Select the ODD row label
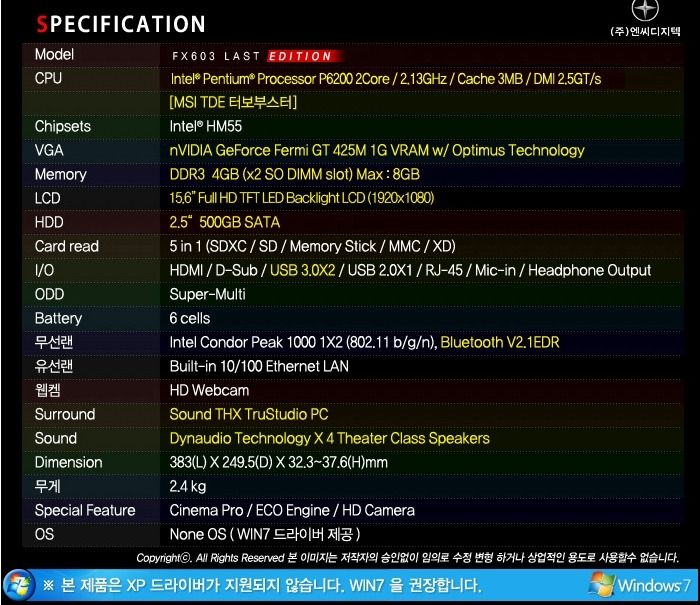This screenshot has height=605, width=700. [x=49, y=295]
